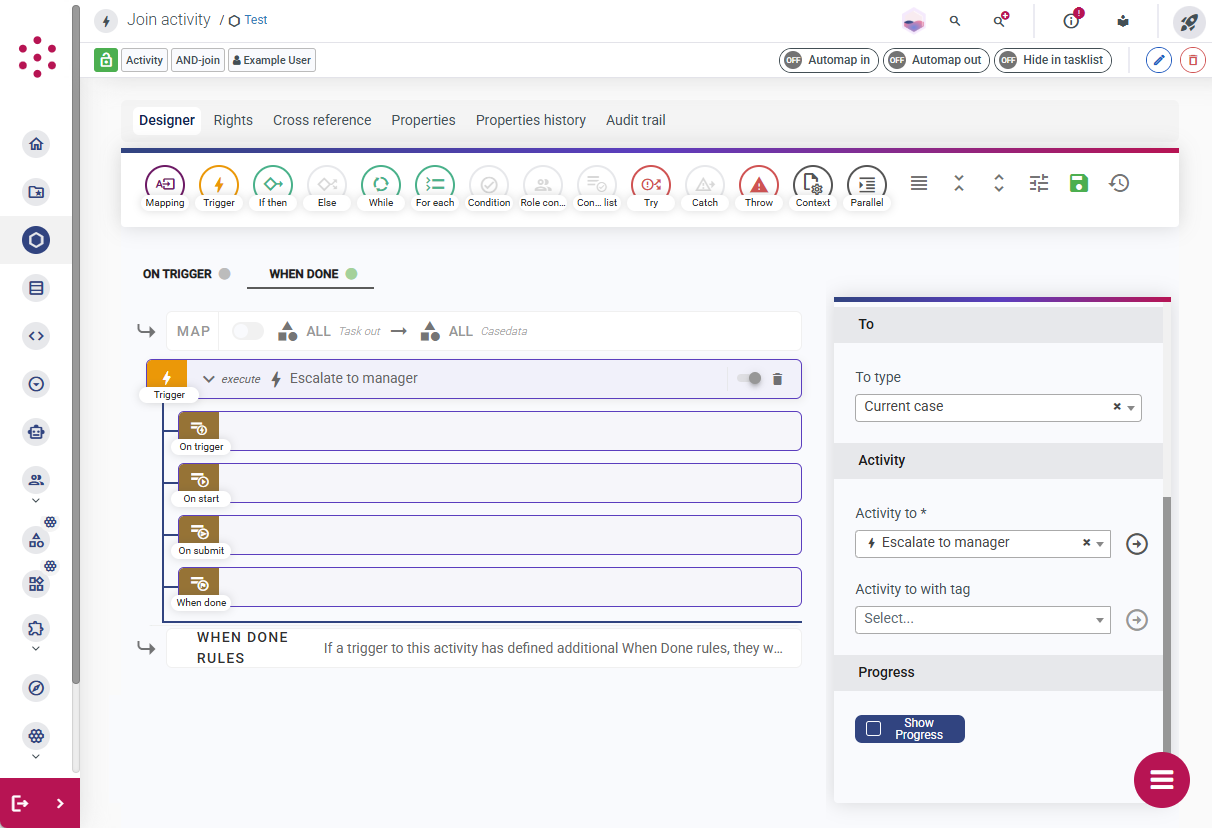Click the list lines icon in toolbar
The height and width of the screenshot is (828, 1212).
919,183
